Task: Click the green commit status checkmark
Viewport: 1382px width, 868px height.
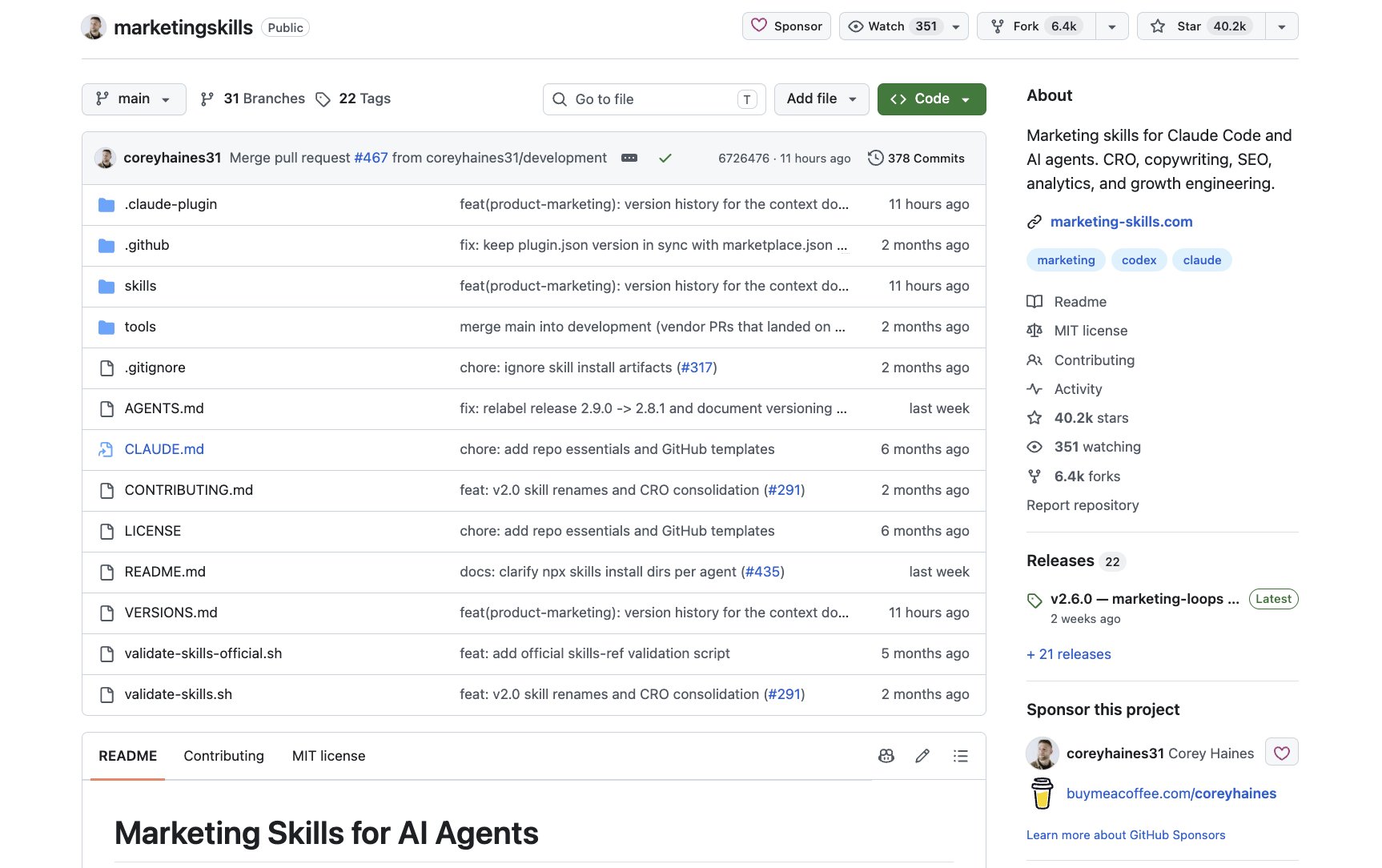Action: (665, 159)
